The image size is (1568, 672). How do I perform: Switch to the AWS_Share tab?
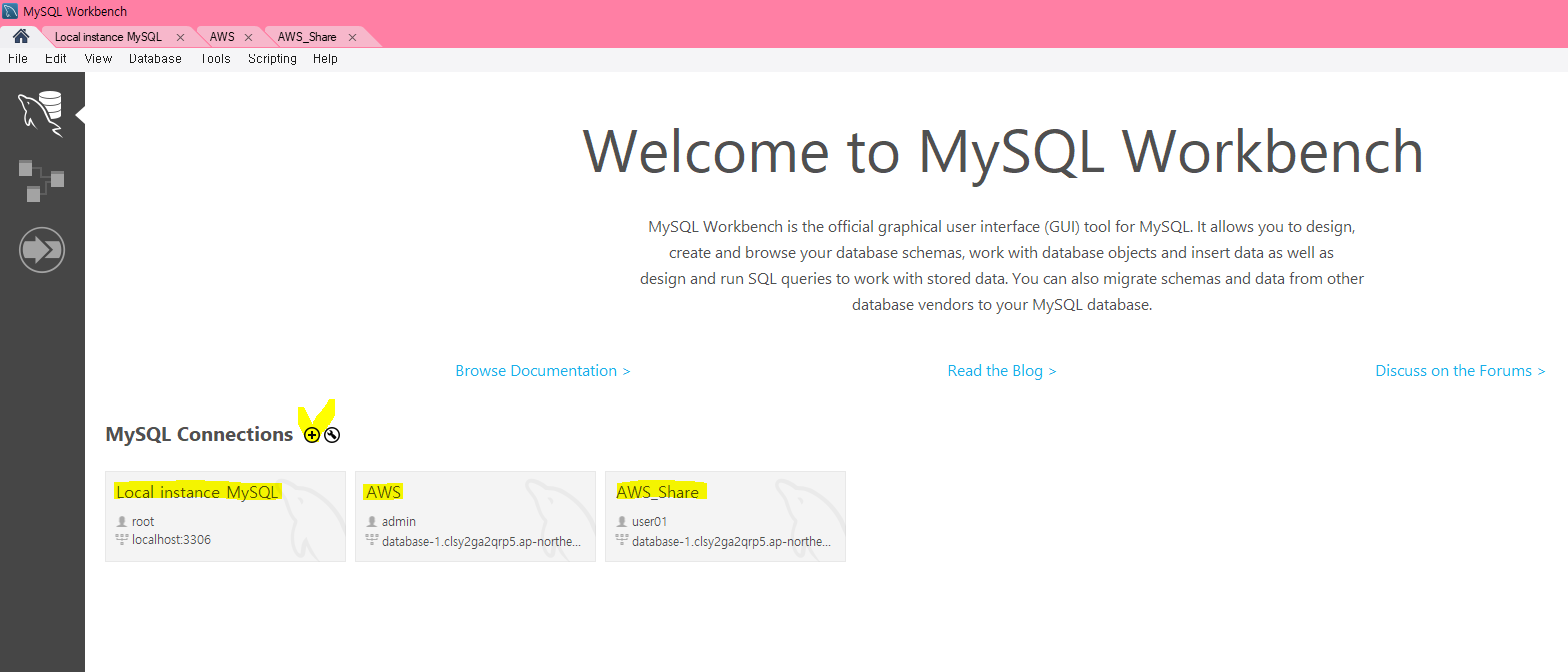[x=306, y=37]
